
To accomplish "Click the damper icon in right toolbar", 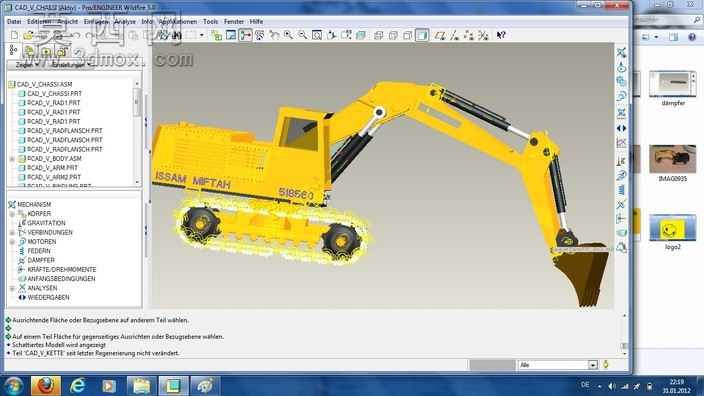I will (621, 205).
